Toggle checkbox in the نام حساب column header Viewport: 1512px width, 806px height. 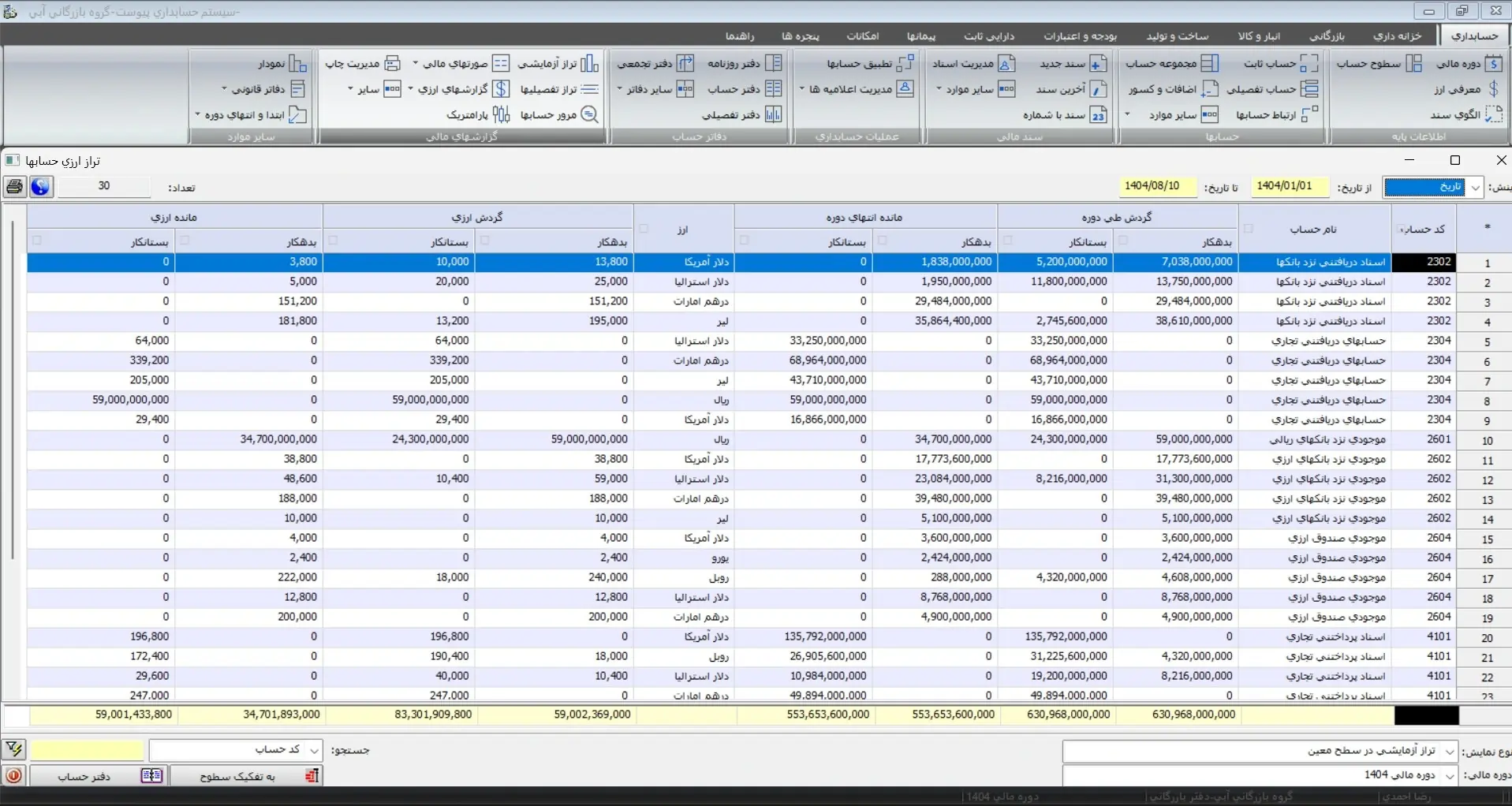click(1248, 229)
